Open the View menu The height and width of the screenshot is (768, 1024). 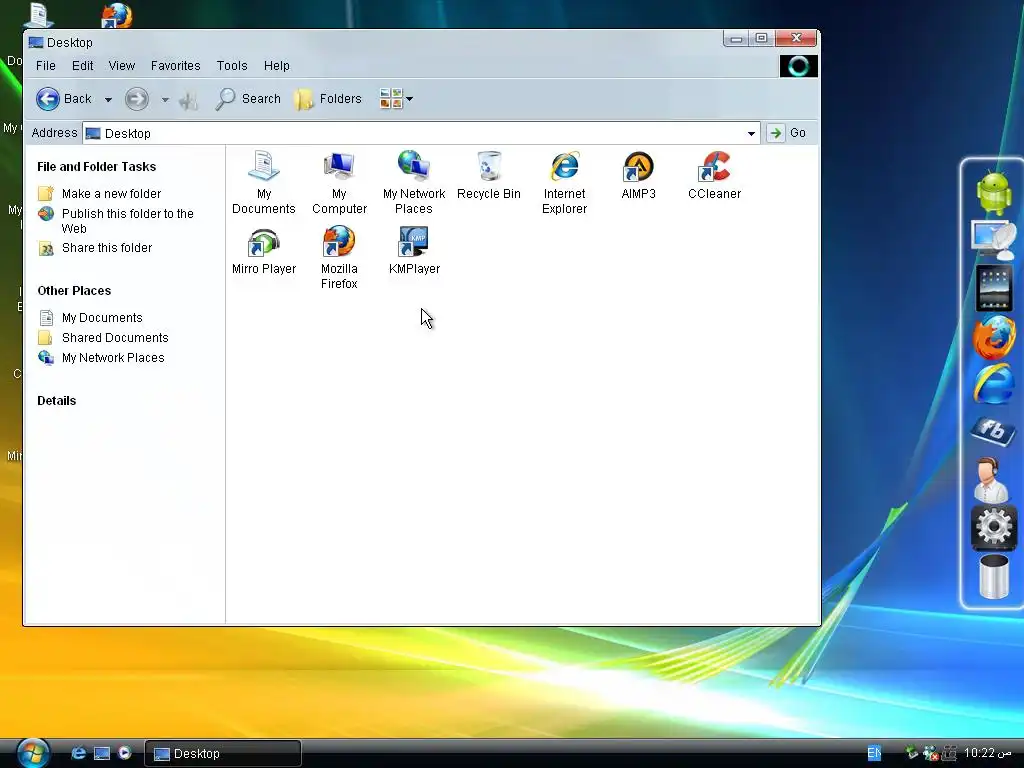click(121, 66)
